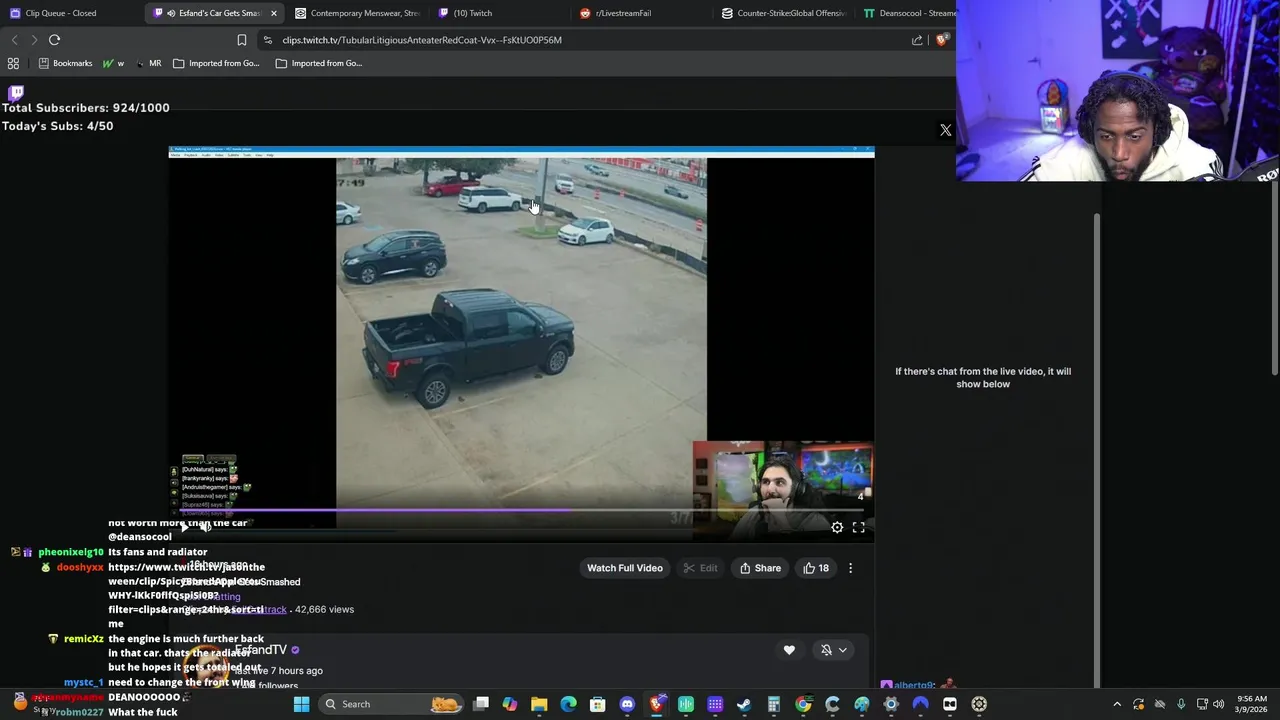Open the clip more options menu
The width and height of the screenshot is (1280, 720).
851,568
